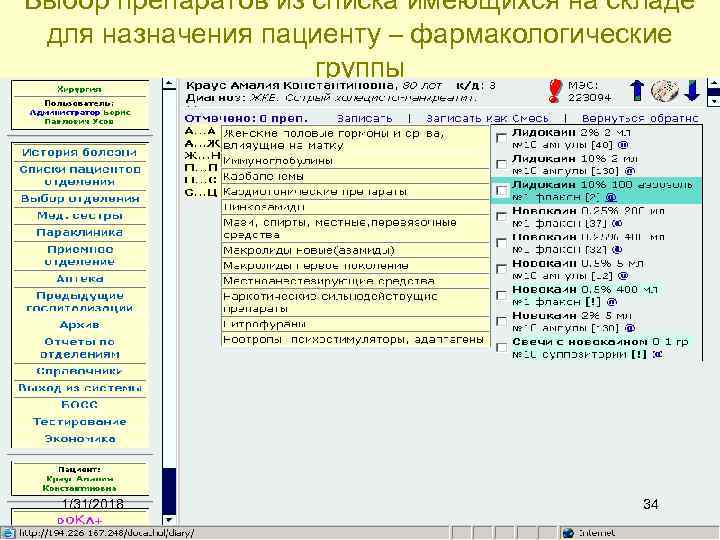Check the Лидокаин 2% 2 мл checkbox
720x540 pixels.
pos(501,138)
